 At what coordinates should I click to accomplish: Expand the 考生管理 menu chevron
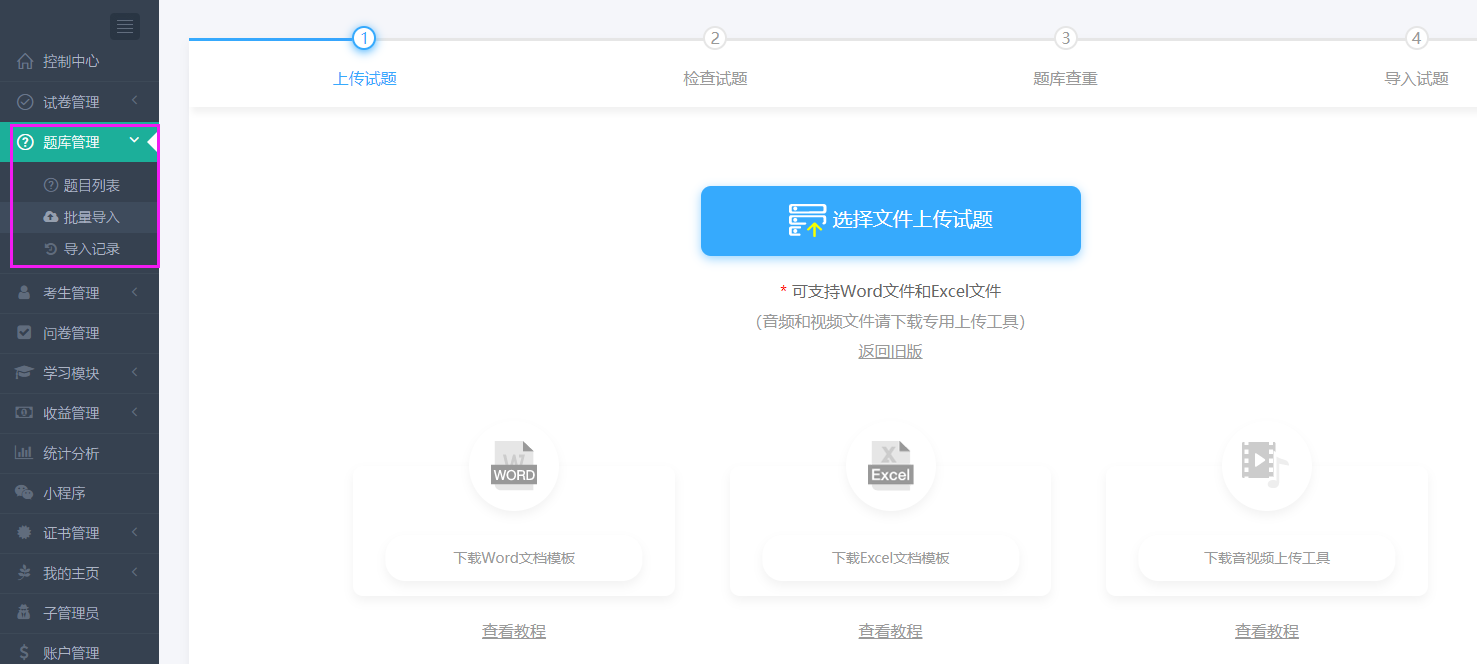pos(134,293)
